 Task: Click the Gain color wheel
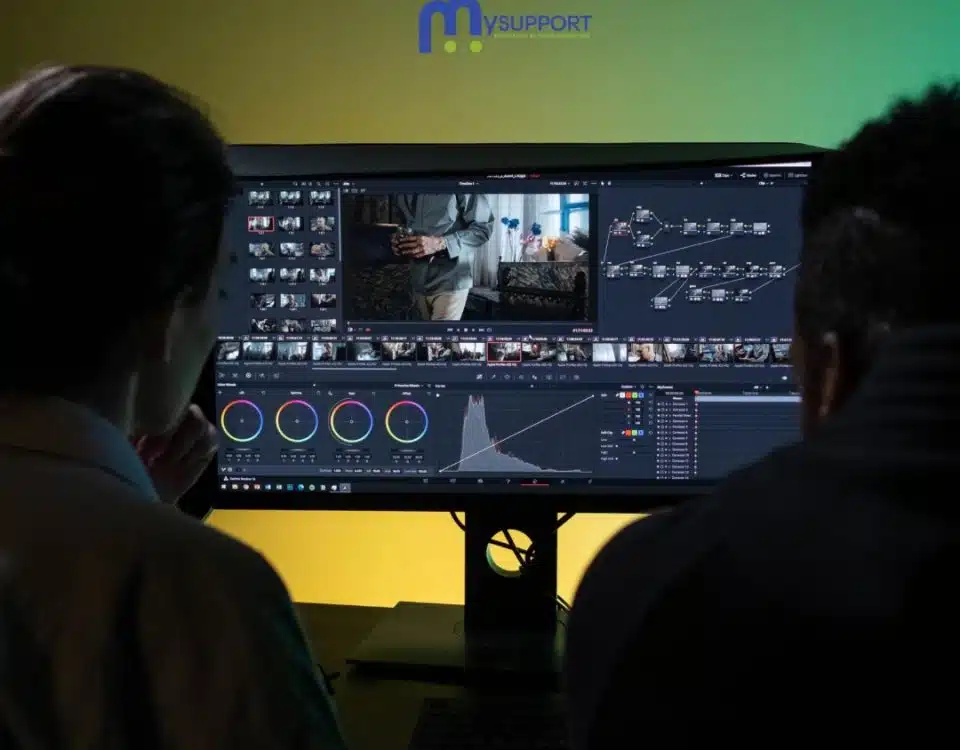click(x=351, y=421)
